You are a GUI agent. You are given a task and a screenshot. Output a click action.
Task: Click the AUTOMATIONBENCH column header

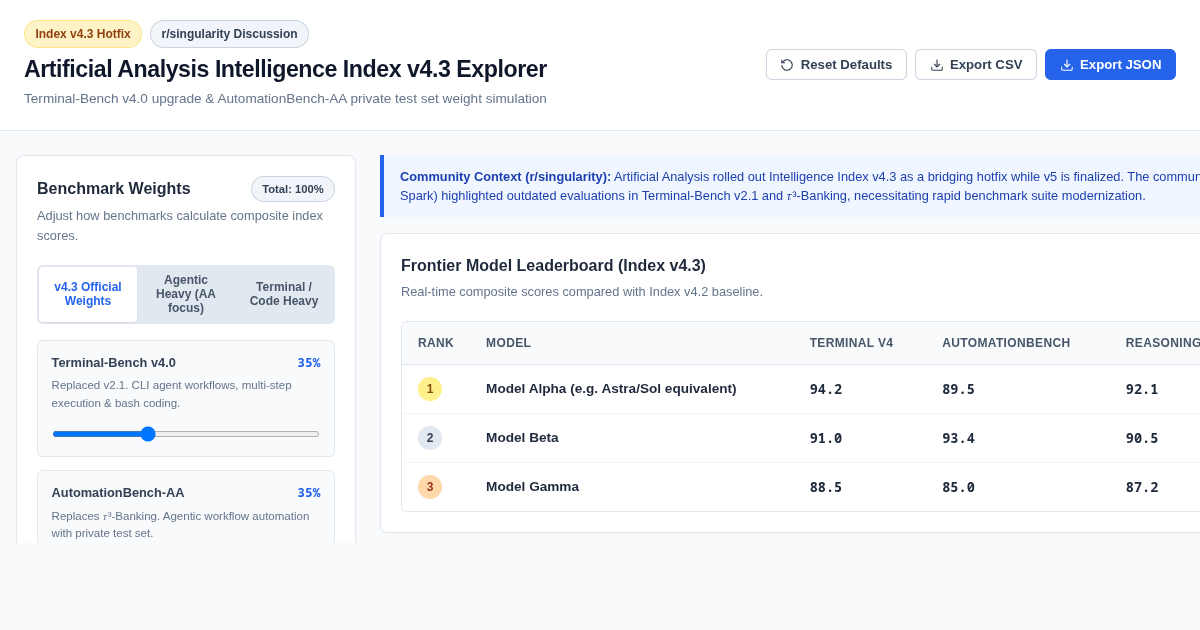[1006, 343]
